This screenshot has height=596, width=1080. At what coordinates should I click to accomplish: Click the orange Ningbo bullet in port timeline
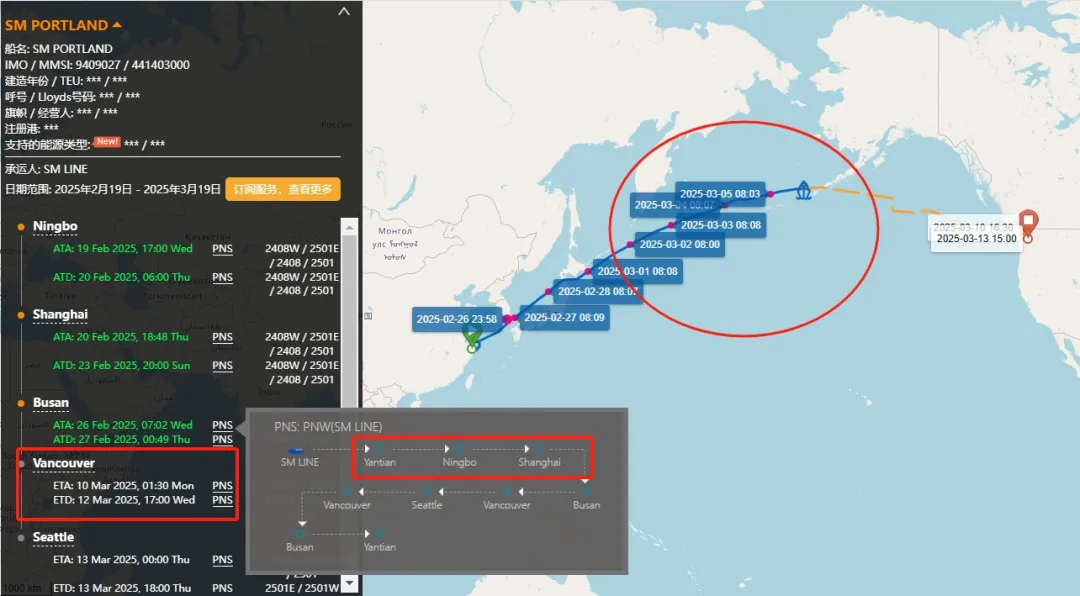click(21, 227)
